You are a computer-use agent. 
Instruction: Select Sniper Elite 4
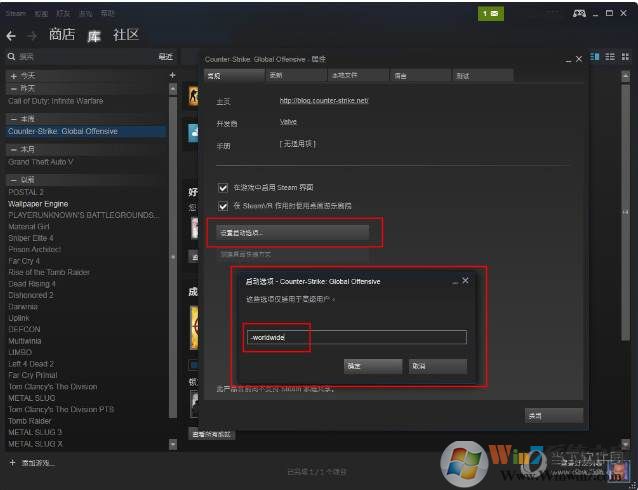tap(31, 238)
